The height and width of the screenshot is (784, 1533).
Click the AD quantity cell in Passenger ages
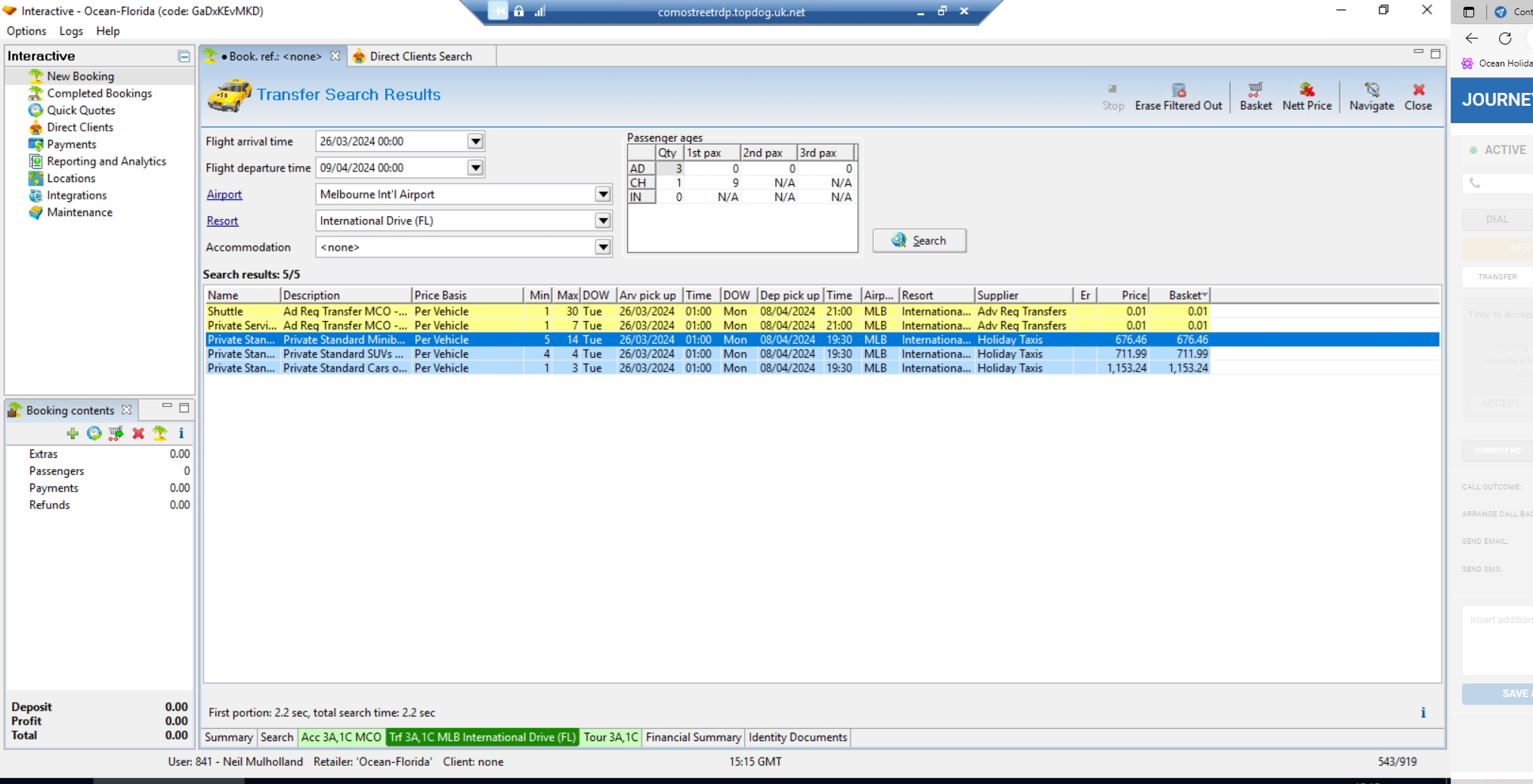pyautogui.click(x=669, y=168)
